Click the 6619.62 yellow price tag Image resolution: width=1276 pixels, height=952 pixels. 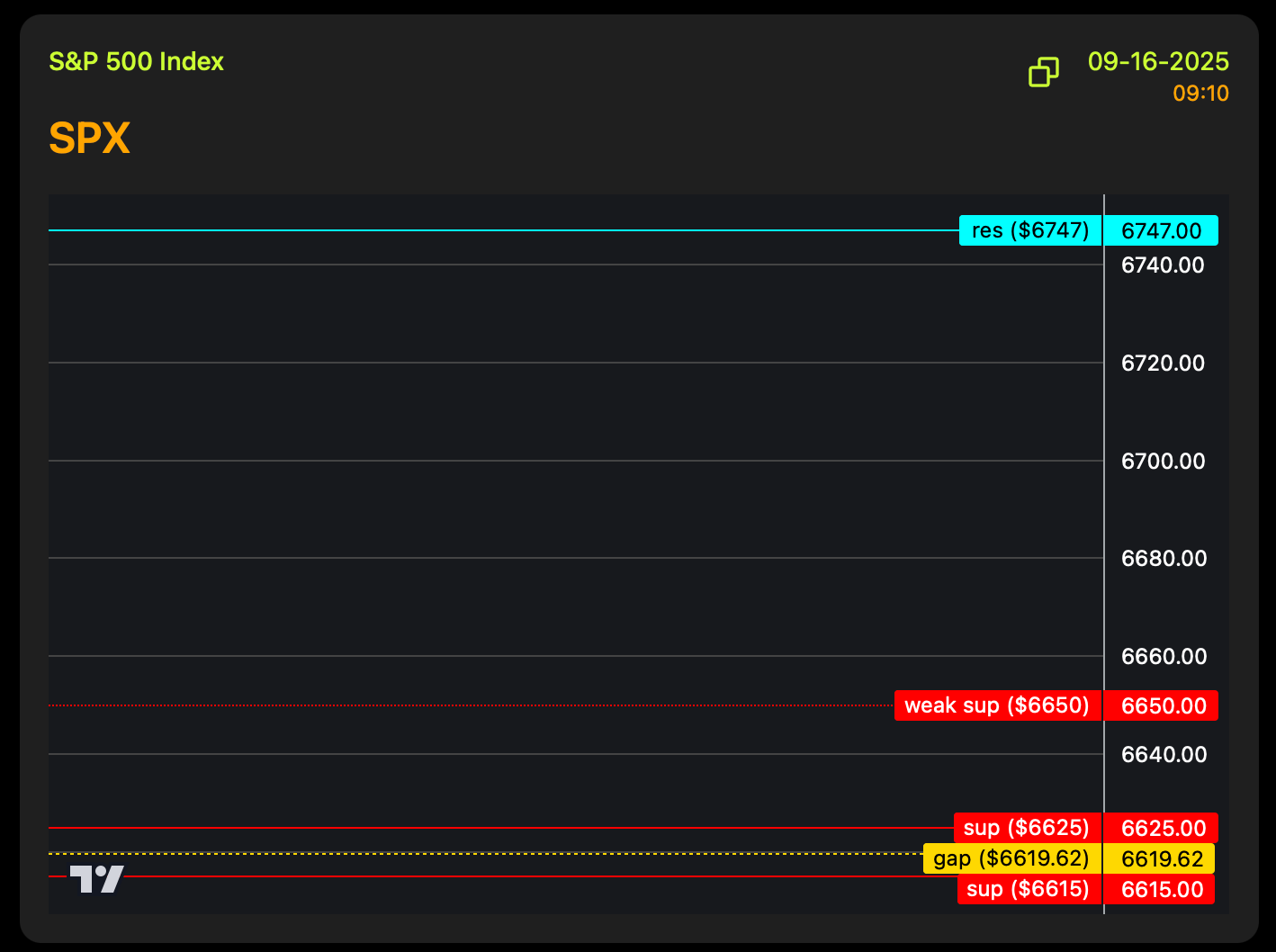coord(1160,858)
